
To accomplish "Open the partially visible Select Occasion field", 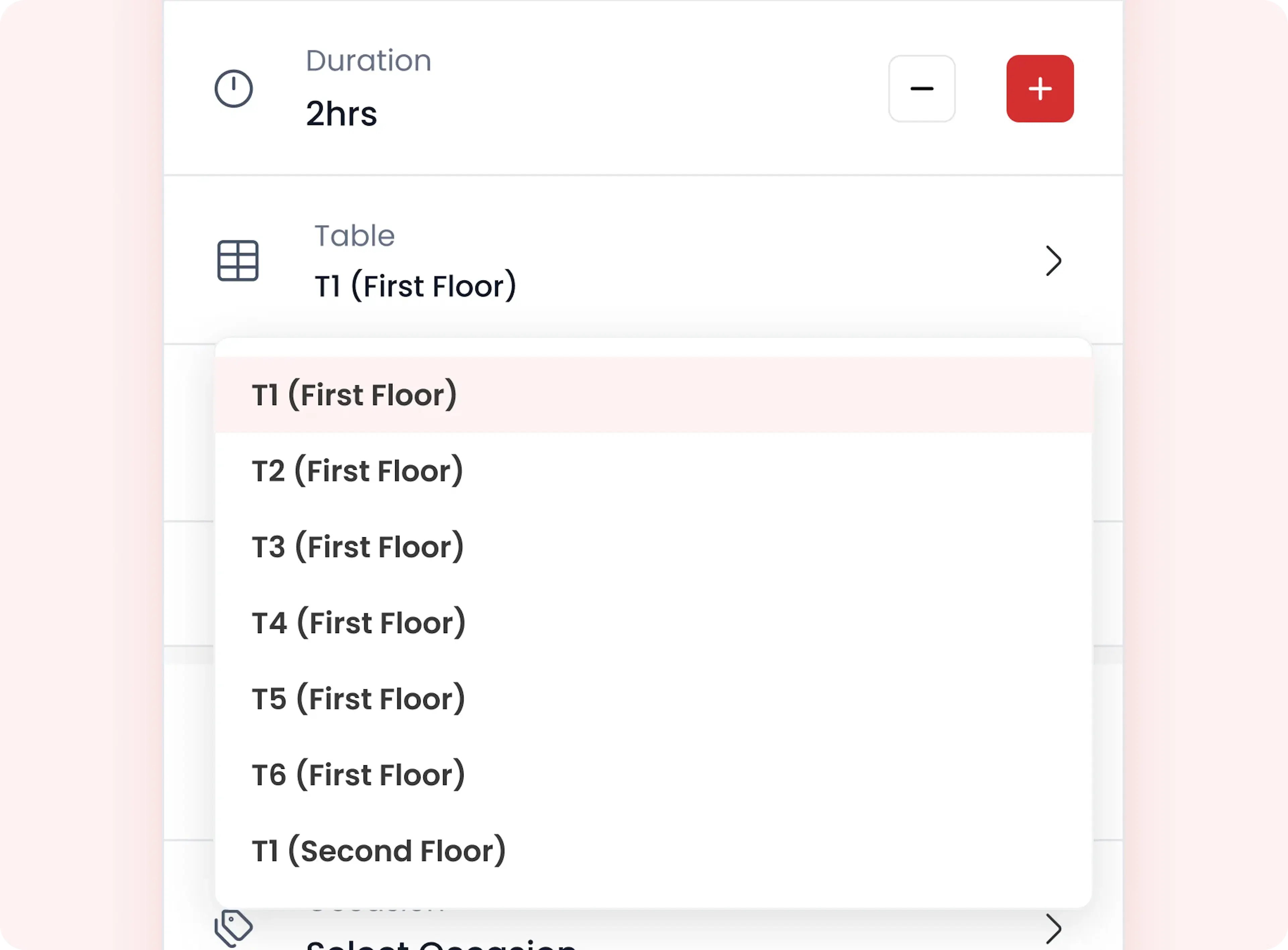I will point(441,943).
